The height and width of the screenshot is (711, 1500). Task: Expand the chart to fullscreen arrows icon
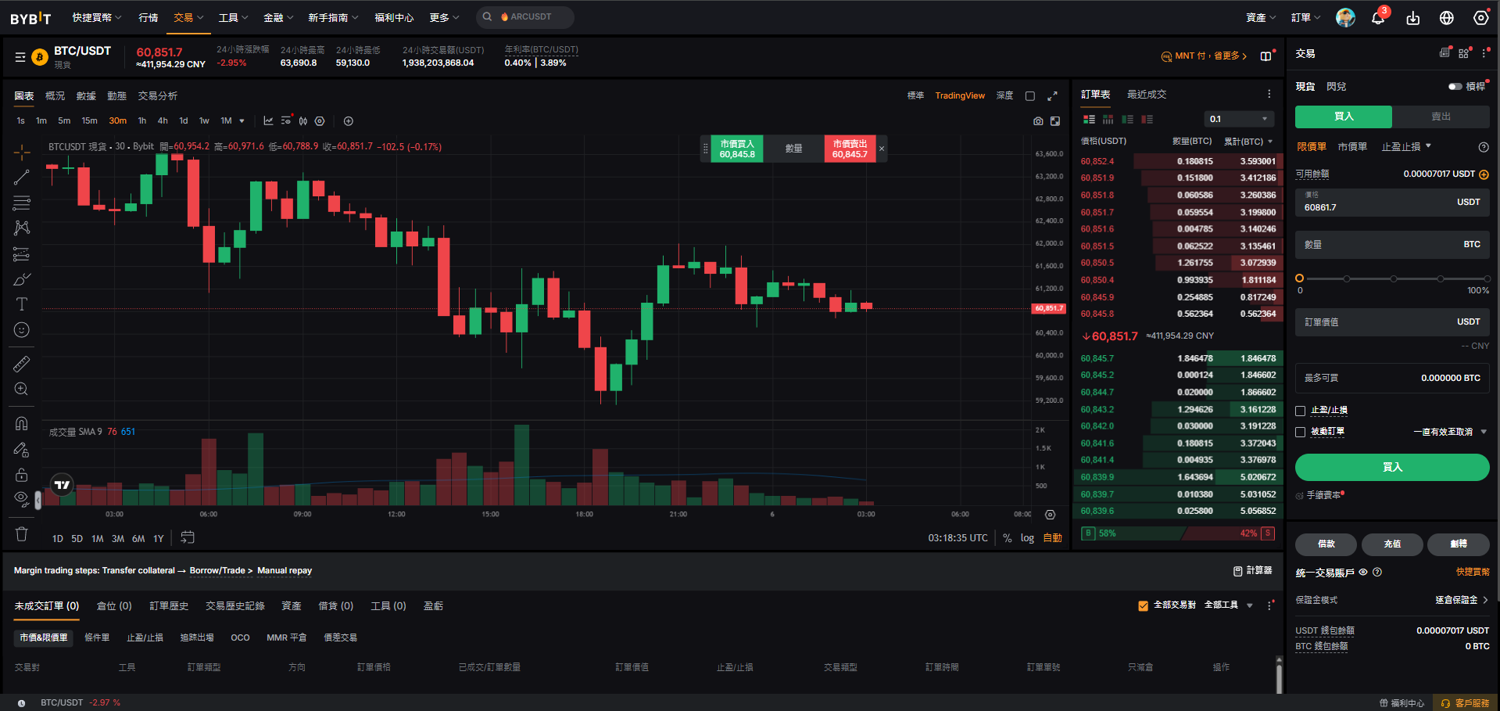tap(1052, 96)
